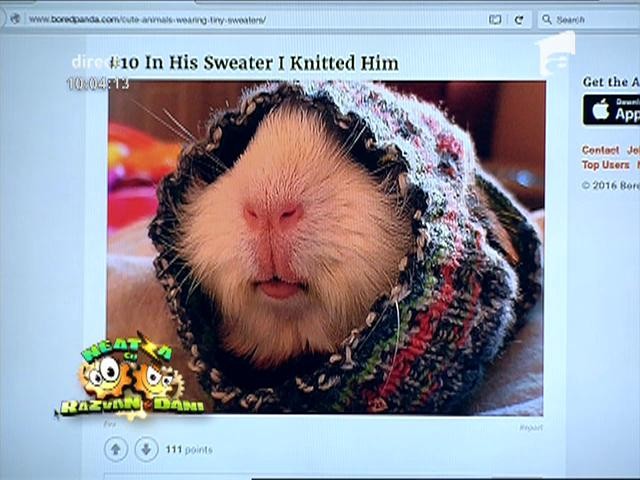Upvote the sweater post with up arrow

pyautogui.click(x=116, y=449)
